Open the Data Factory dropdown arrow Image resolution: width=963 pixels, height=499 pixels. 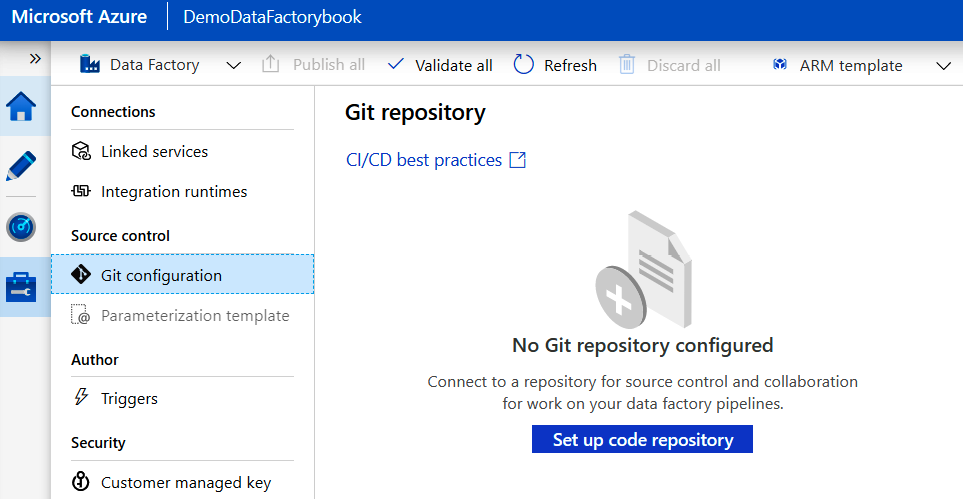(234, 65)
